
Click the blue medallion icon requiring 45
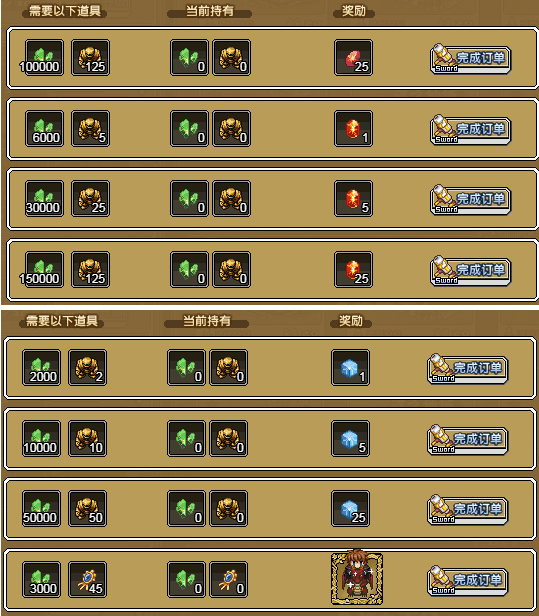[x=87, y=579]
